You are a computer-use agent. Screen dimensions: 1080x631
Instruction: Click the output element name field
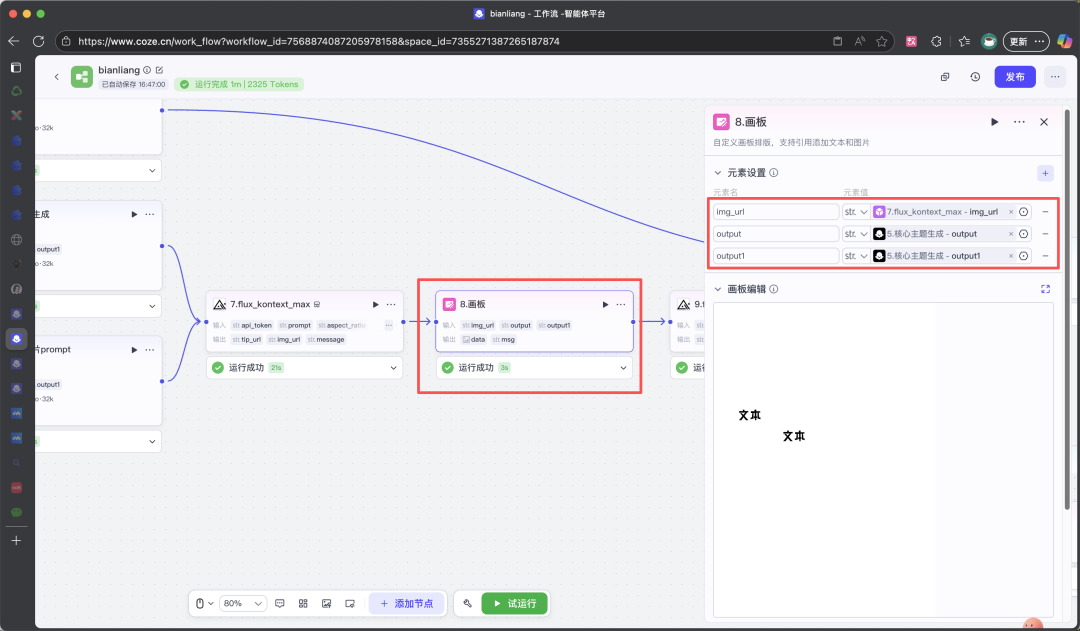tap(776, 234)
